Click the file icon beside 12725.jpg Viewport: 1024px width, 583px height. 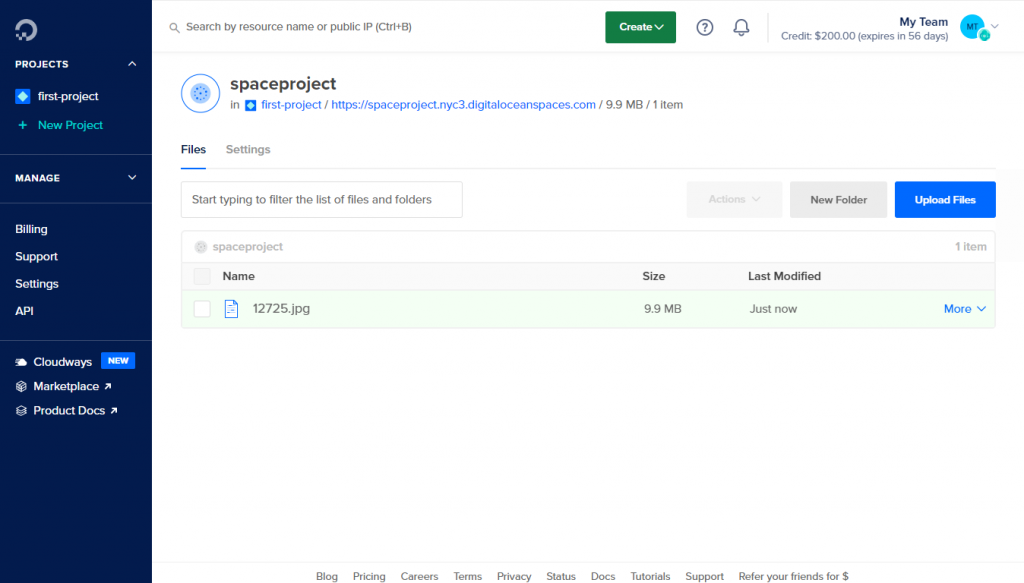coord(231,308)
